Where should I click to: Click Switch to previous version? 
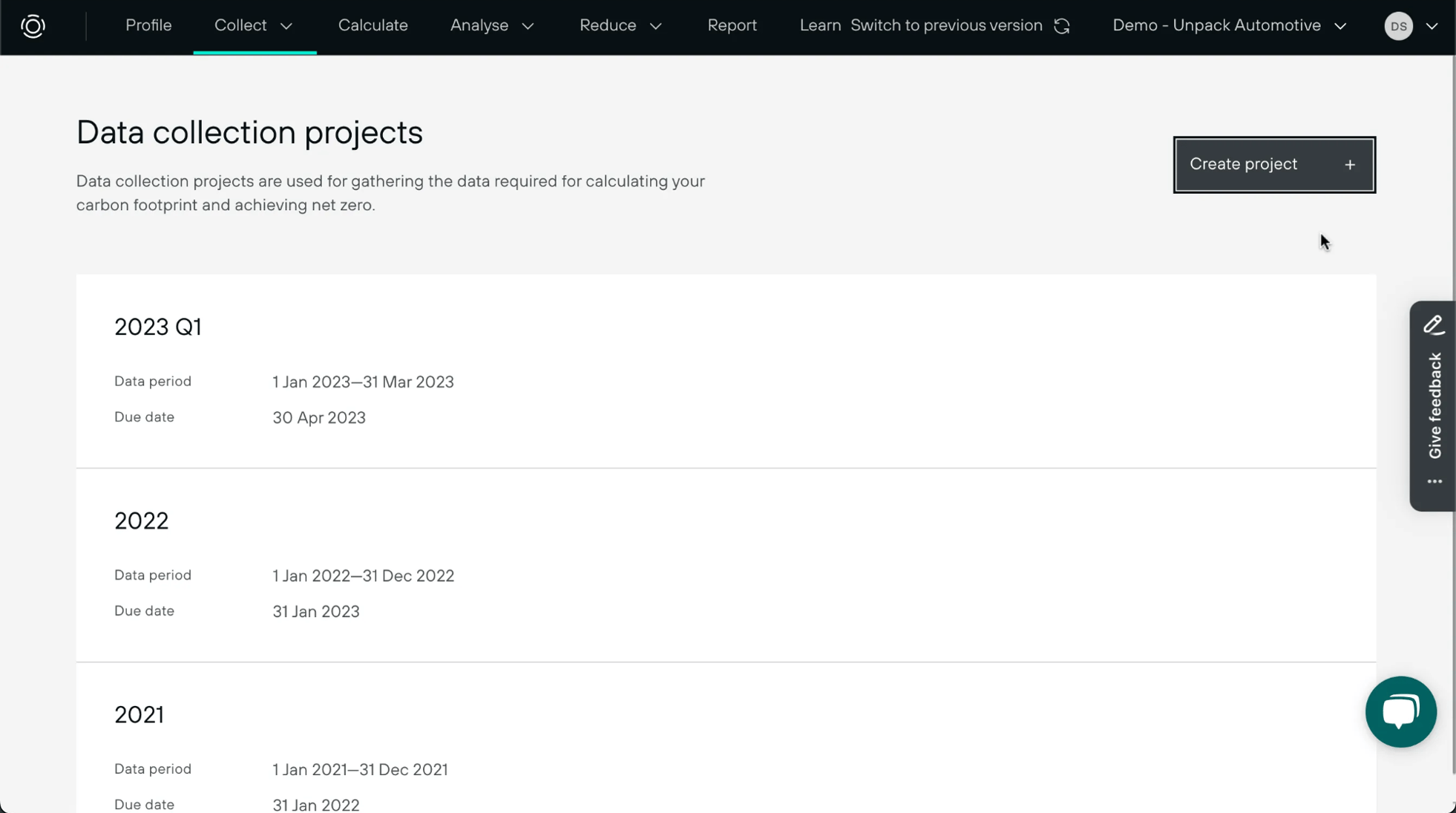[x=947, y=25]
